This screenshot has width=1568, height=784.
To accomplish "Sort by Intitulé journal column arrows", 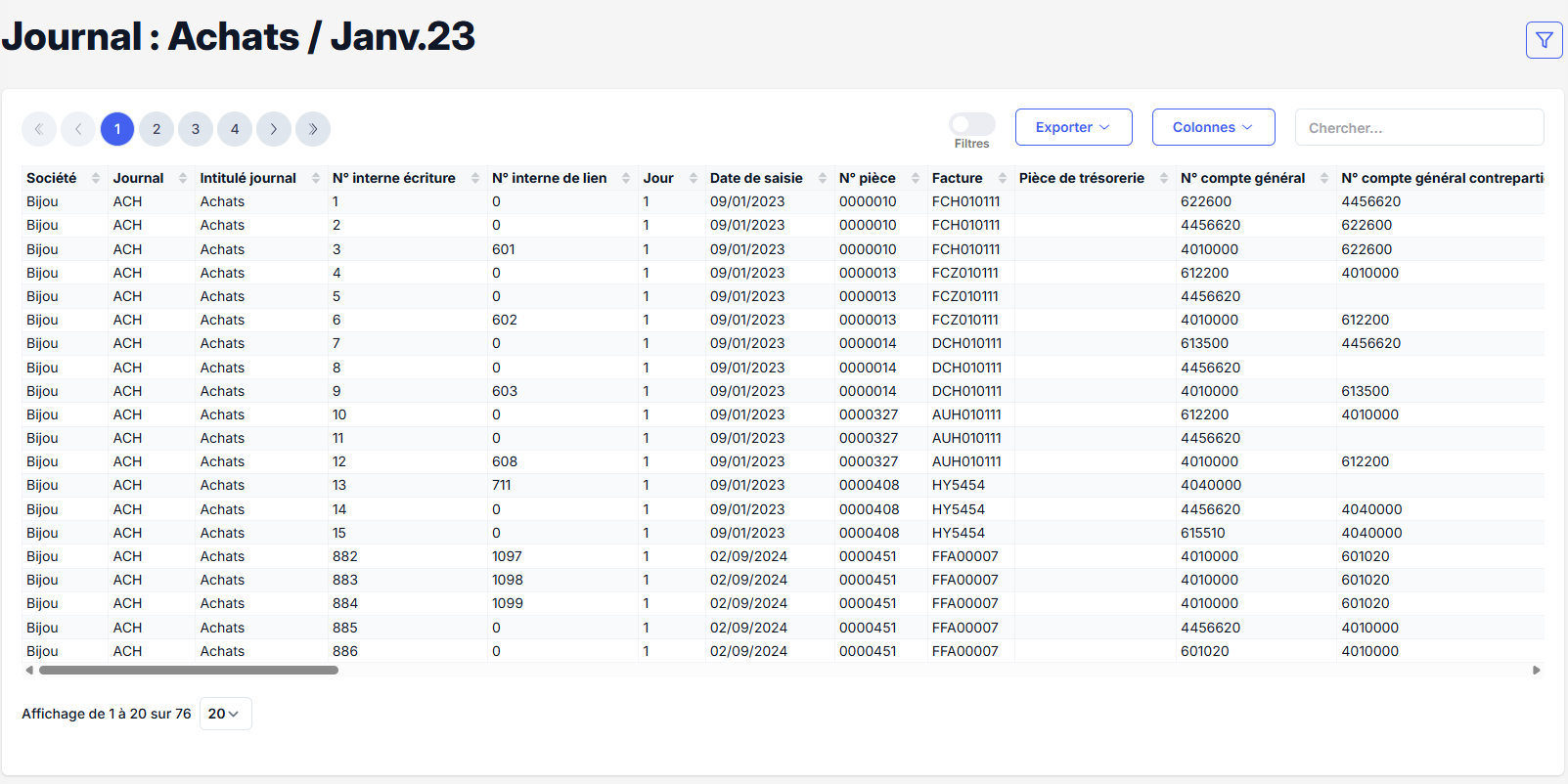I will tap(316, 178).
